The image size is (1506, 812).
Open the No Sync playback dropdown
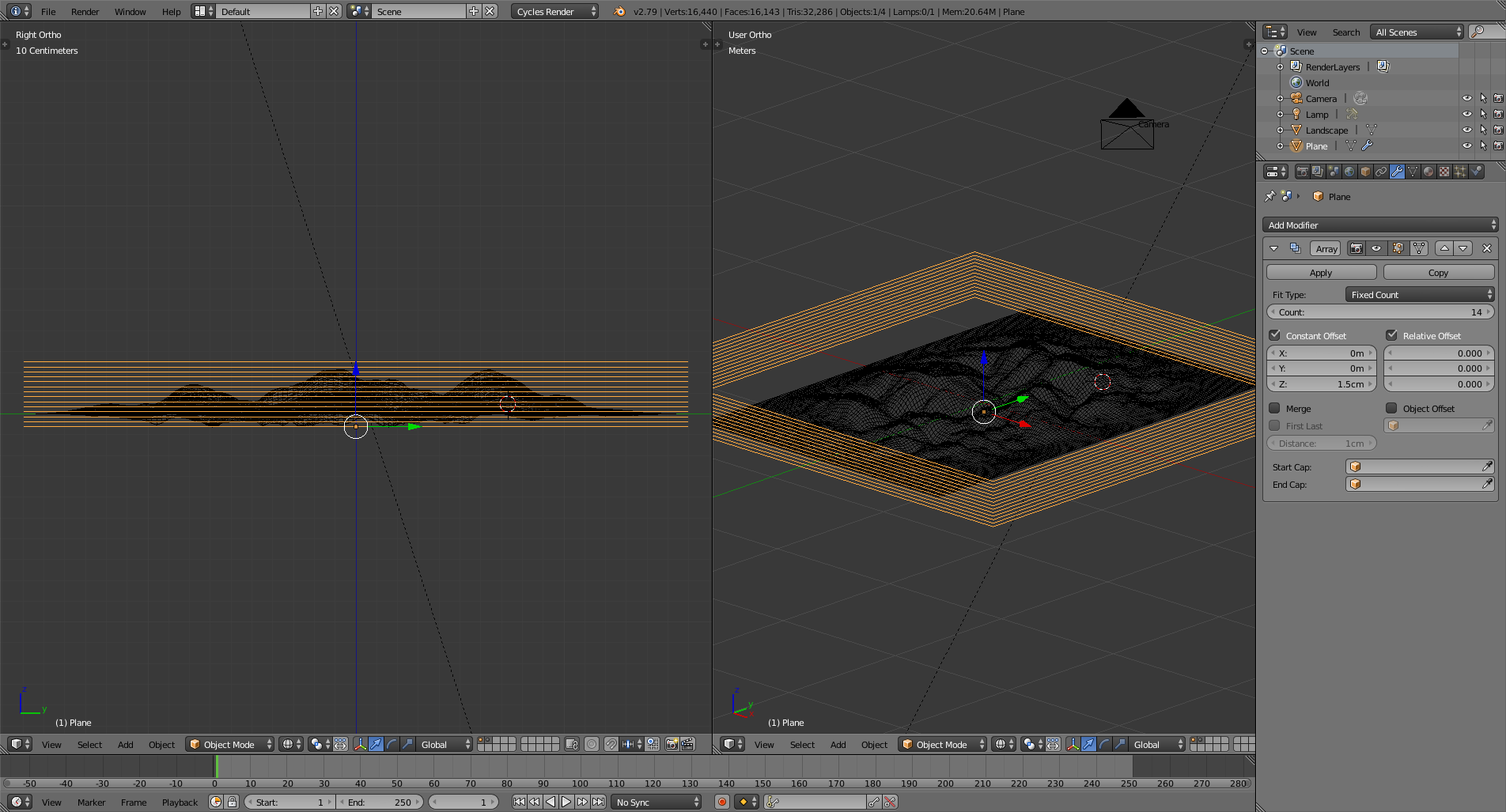click(x=656, y=802)
